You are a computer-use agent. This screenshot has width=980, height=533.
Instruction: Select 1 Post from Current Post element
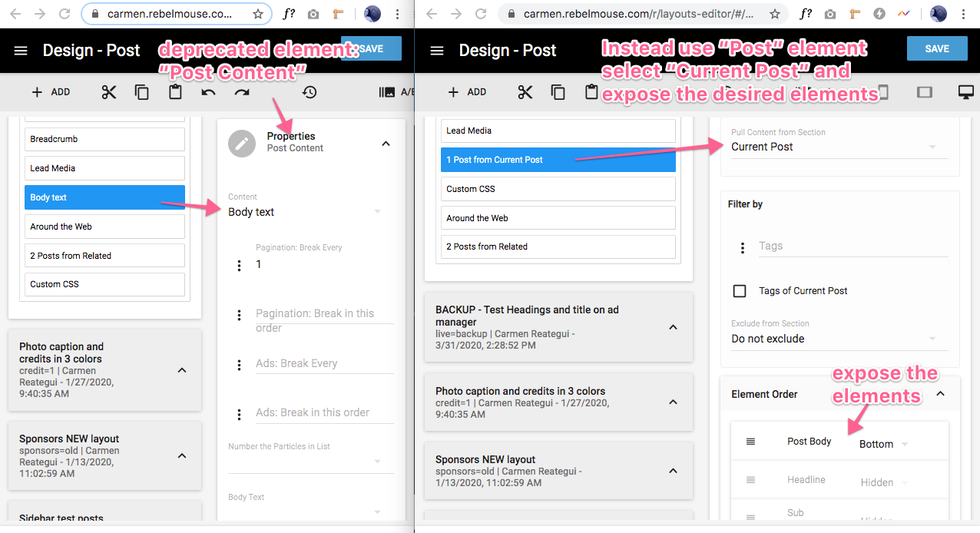[x=558, y=159]
